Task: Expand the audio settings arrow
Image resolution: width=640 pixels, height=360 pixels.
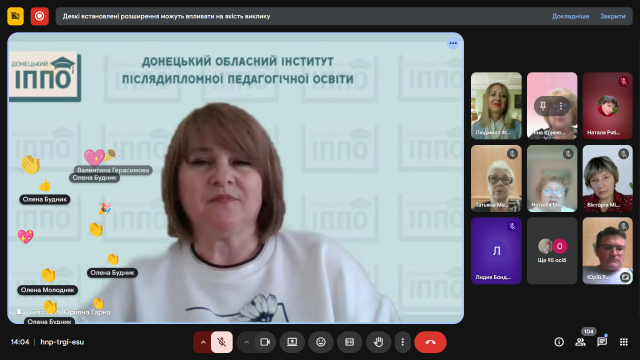Action: pyautogui.click(x=203, y=342)
